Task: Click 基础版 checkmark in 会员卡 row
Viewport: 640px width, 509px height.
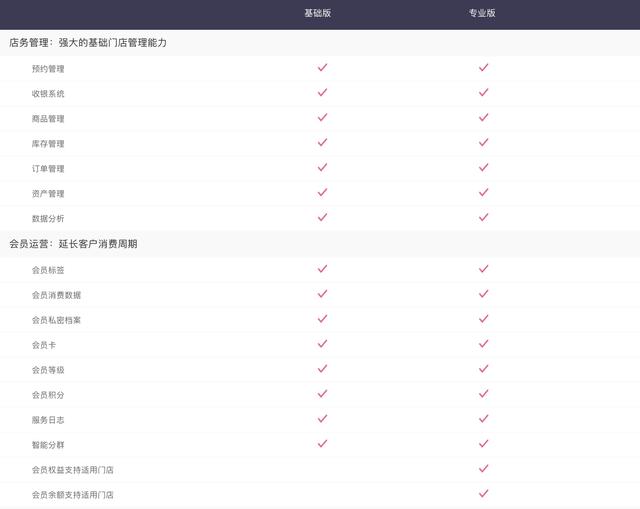Action: (322, 343)
